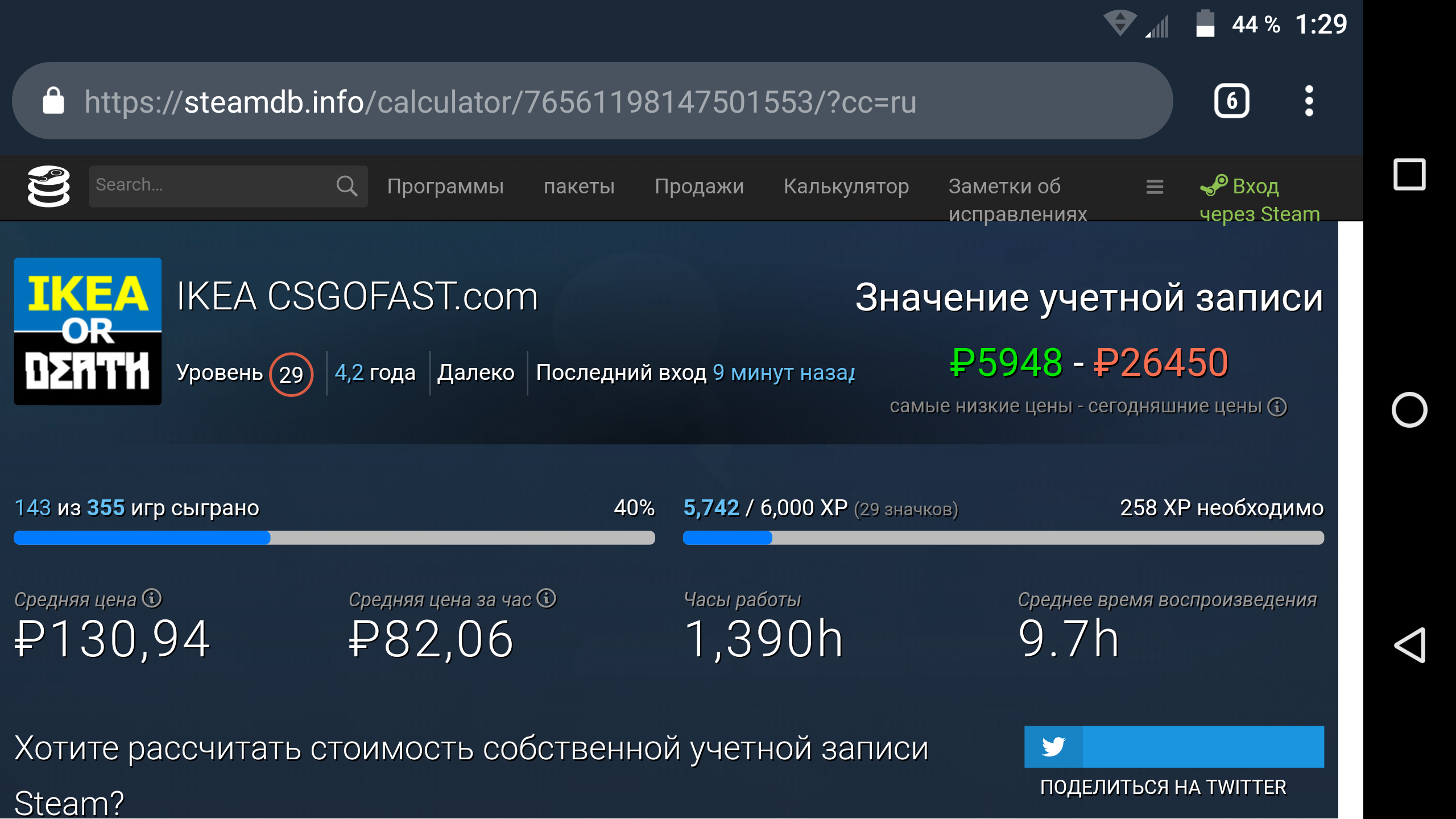Image resolution: width=1456 pixels, height=819 pixels.
Task: Tap the Steam login icon
Action: 1214,185
